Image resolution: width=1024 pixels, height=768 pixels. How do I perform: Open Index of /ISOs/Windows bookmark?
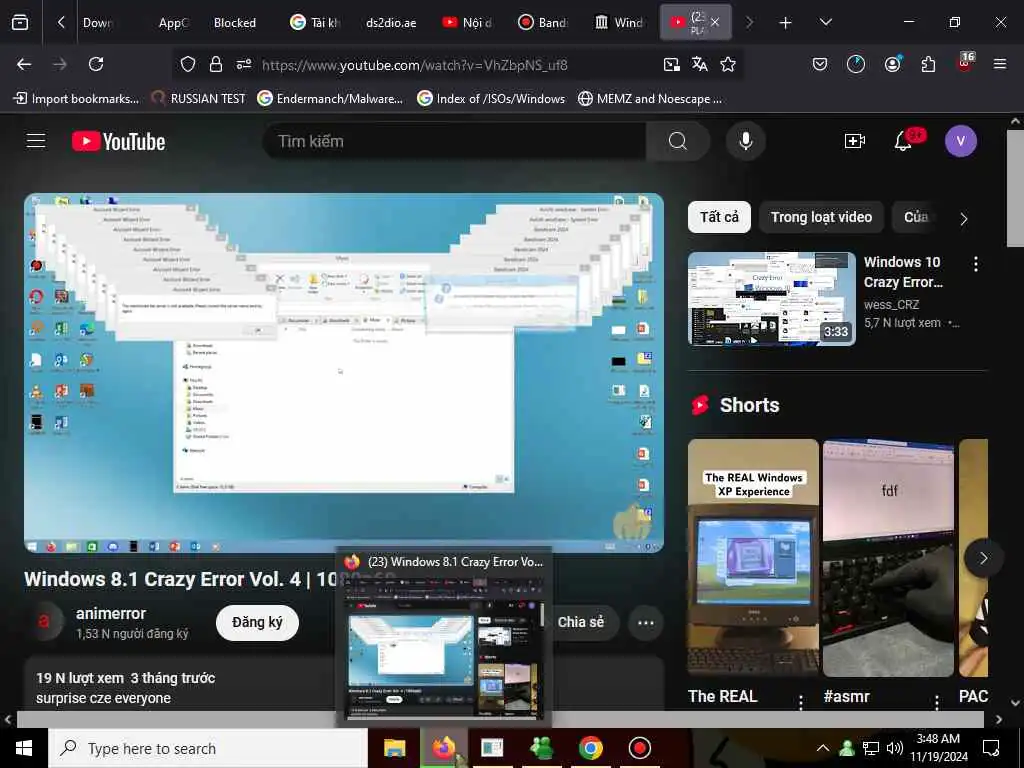point(490,99)
